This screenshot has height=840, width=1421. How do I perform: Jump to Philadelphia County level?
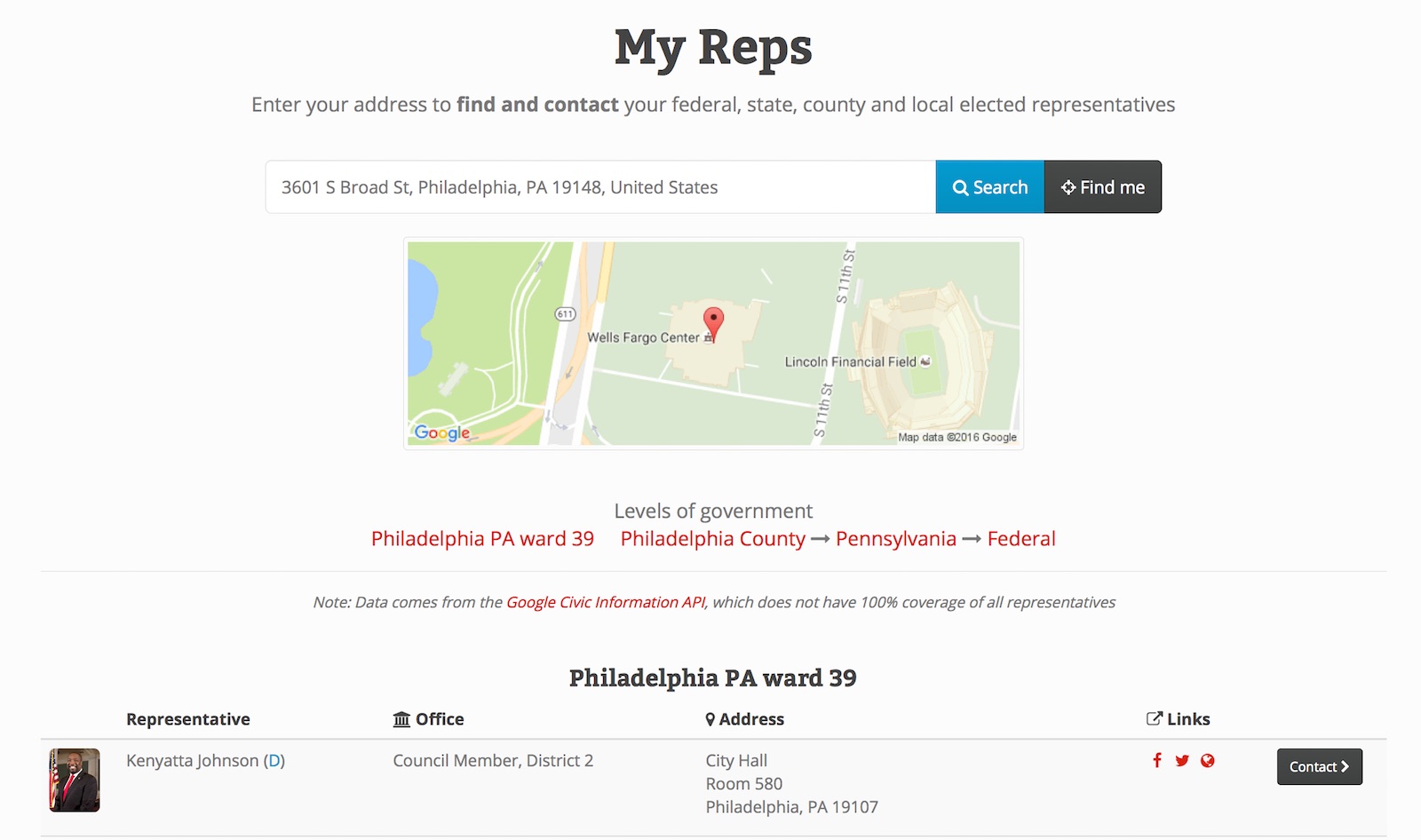coord(713,538)
